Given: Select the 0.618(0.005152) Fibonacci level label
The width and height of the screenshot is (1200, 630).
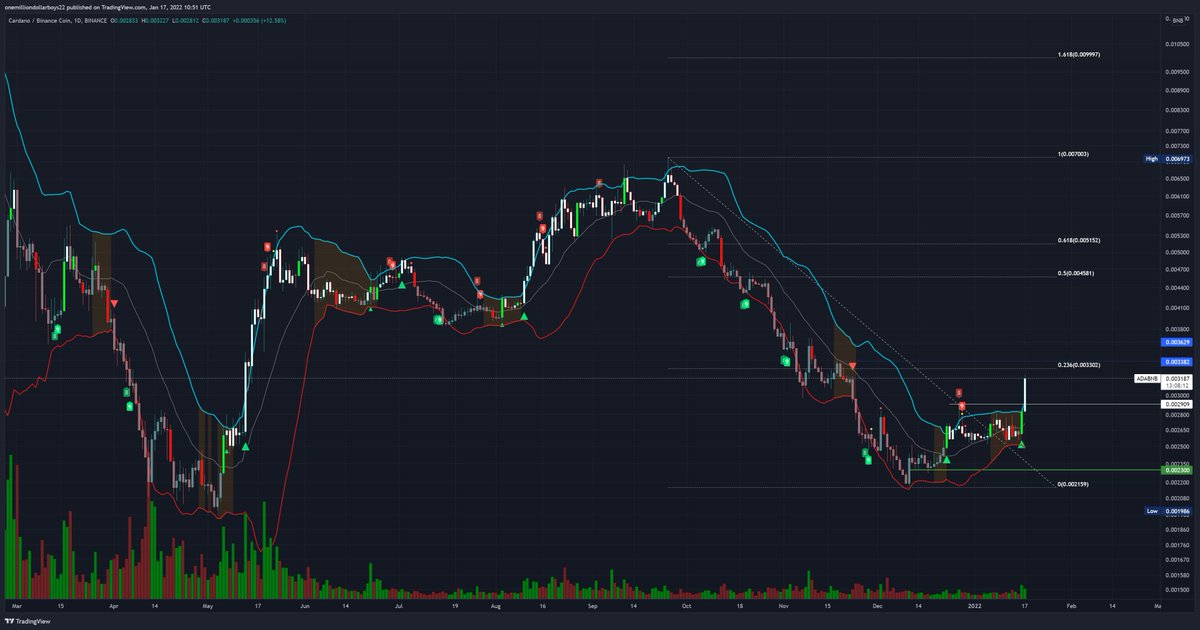Looking at the screenshot, I should 1078,241.
